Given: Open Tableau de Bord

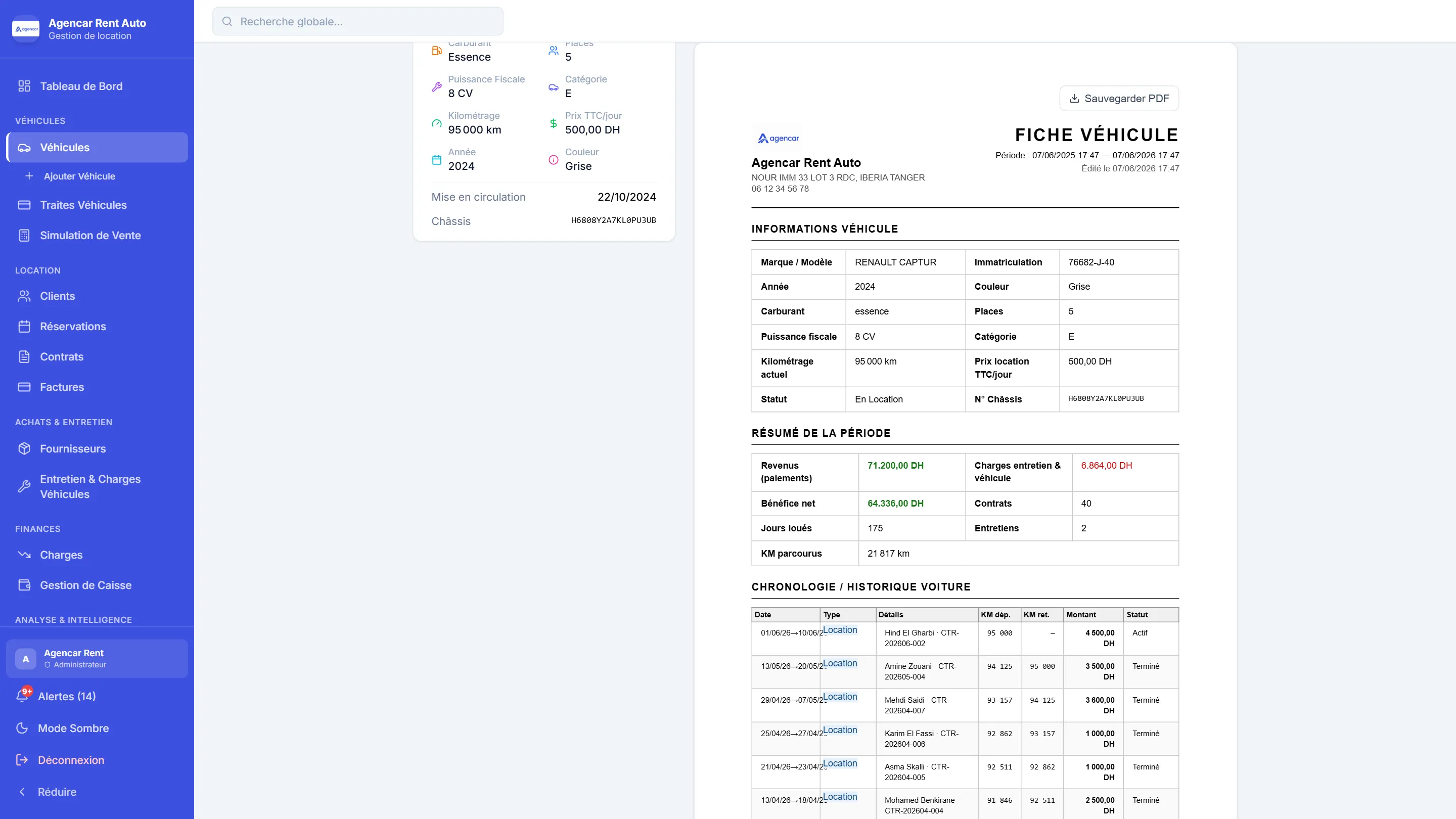Looking at the screenshot, I should [x=97, y=86].
